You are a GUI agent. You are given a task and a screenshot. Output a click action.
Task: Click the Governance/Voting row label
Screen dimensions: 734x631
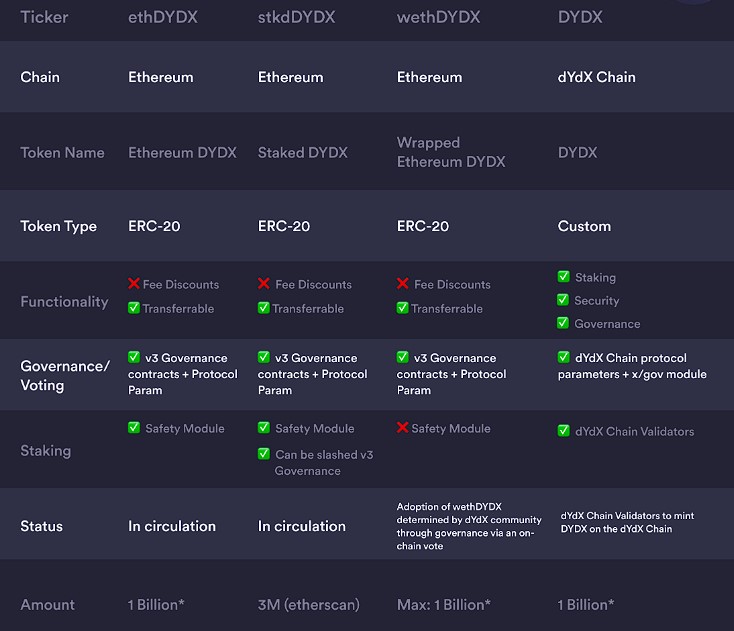[65, 375]
